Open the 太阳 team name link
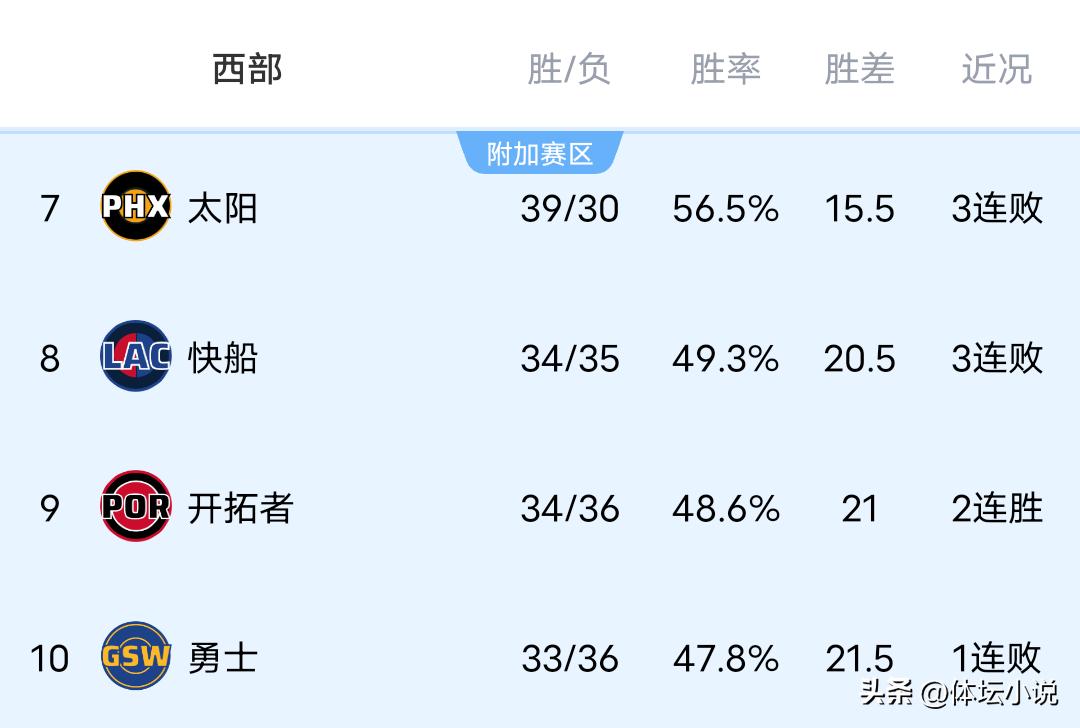This screenshot has height=728, width=1080. click(222, 208)
